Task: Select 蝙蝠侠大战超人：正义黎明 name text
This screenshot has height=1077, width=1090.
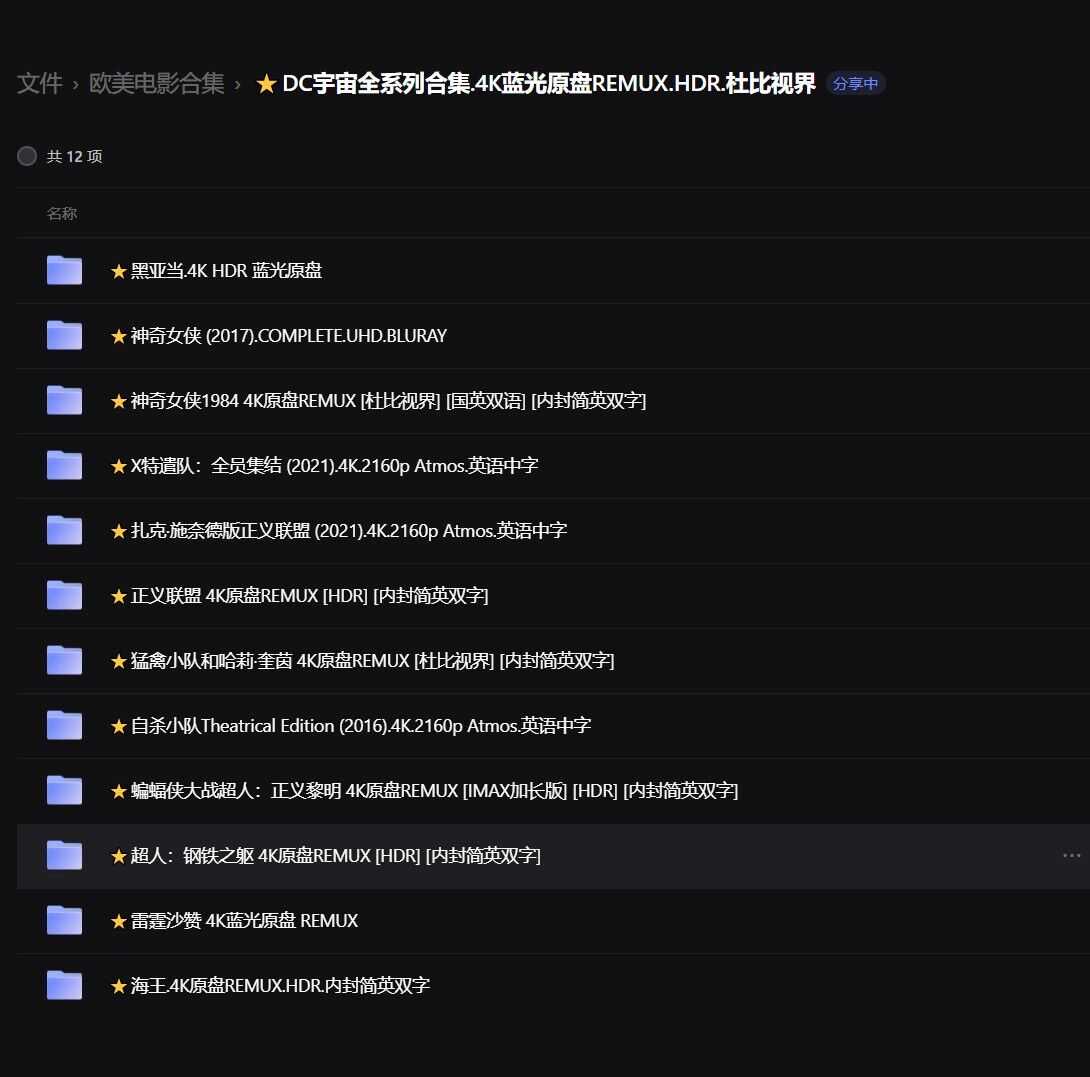Action: click(x=434, y=791)
